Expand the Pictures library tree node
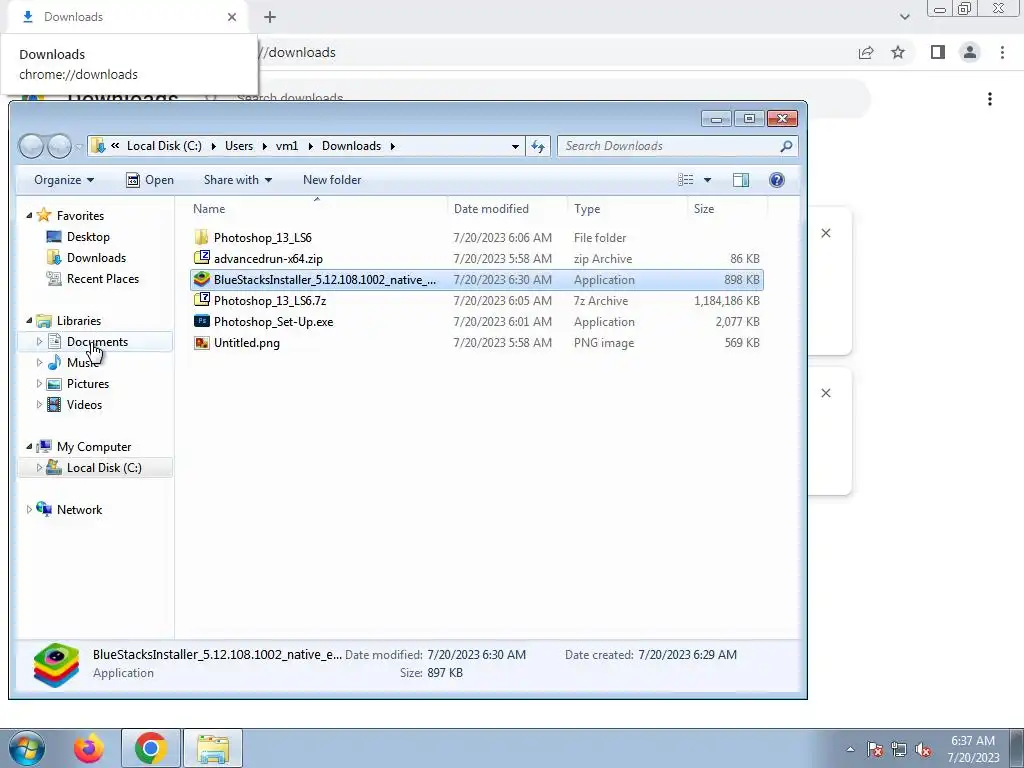The height and width of the screenshot is (768, 1024). click(x=39, y=383)
